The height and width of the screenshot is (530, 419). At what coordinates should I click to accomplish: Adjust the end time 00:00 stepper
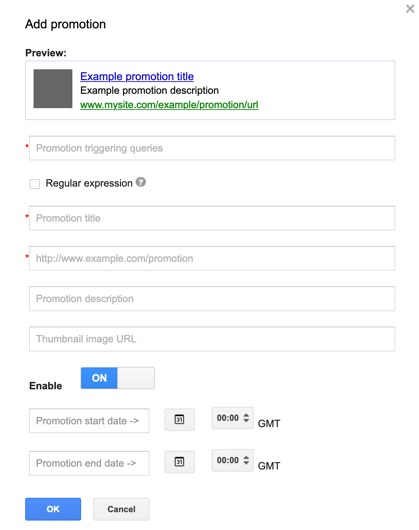click(x=246, y=460)
